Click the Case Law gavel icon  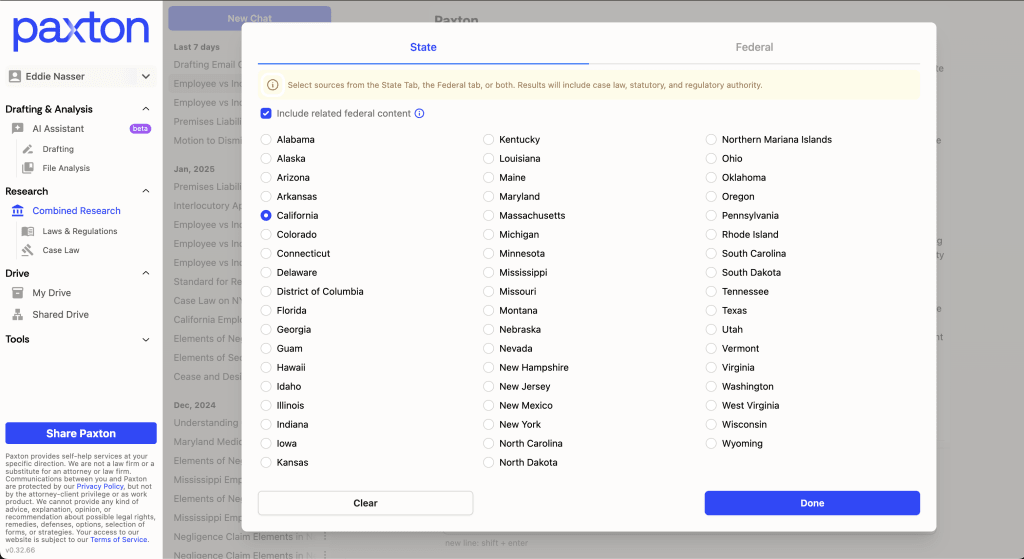[28, 250]
